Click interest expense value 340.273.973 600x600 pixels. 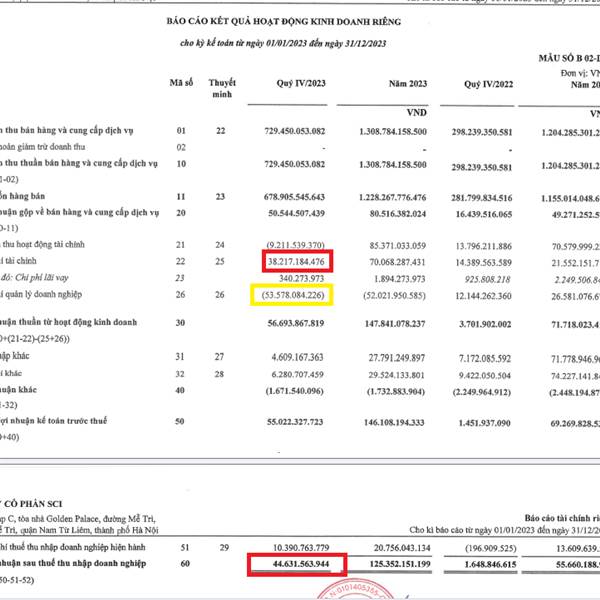302,278
